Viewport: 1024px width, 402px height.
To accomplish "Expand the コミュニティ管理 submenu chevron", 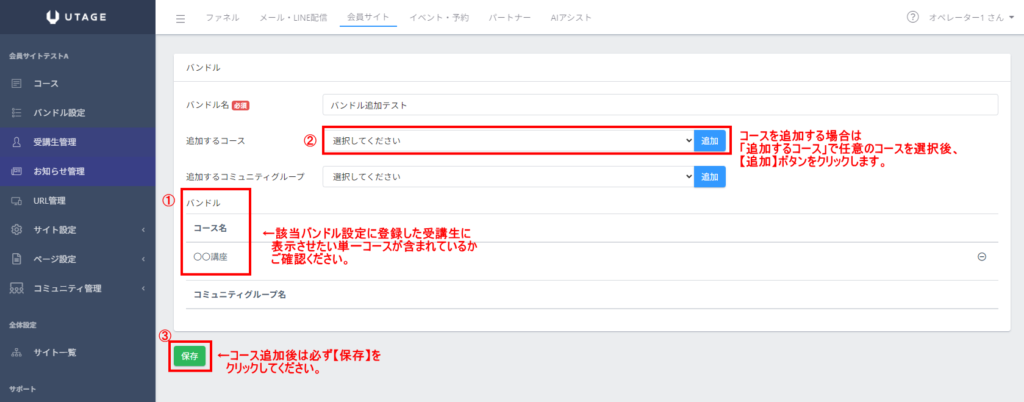I will [x=142, y=288].
